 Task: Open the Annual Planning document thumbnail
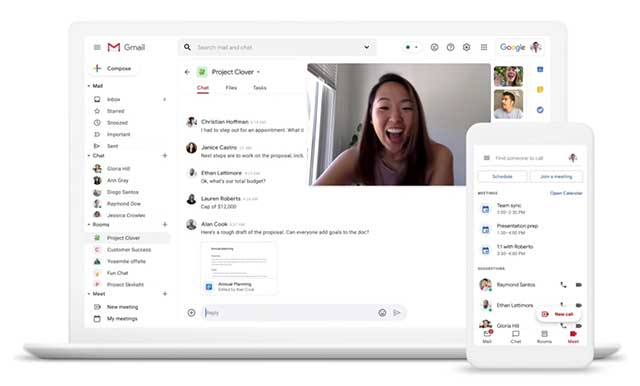[x=238, y=268]
